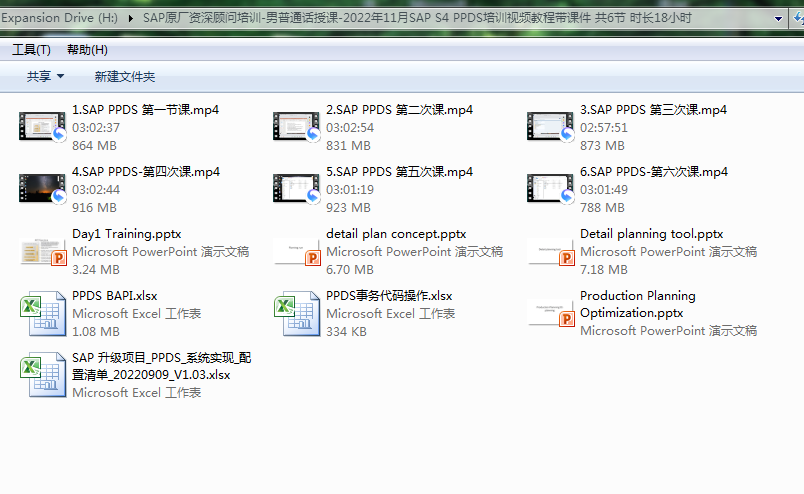Viewport: 804px width, 494px height.
Task: Click the PPDS BAPI.xlsx Excel icon
Action: pos(42,313)
